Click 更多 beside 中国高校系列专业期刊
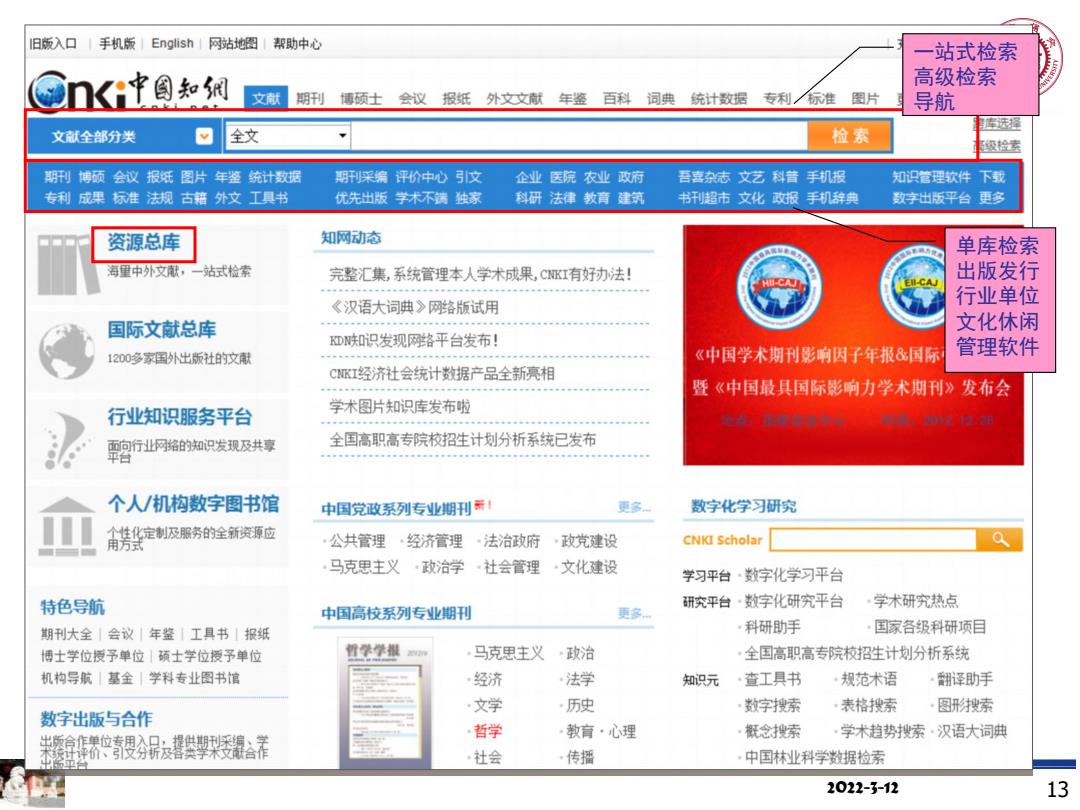The image size is (1080, 810). coord(634,613)
